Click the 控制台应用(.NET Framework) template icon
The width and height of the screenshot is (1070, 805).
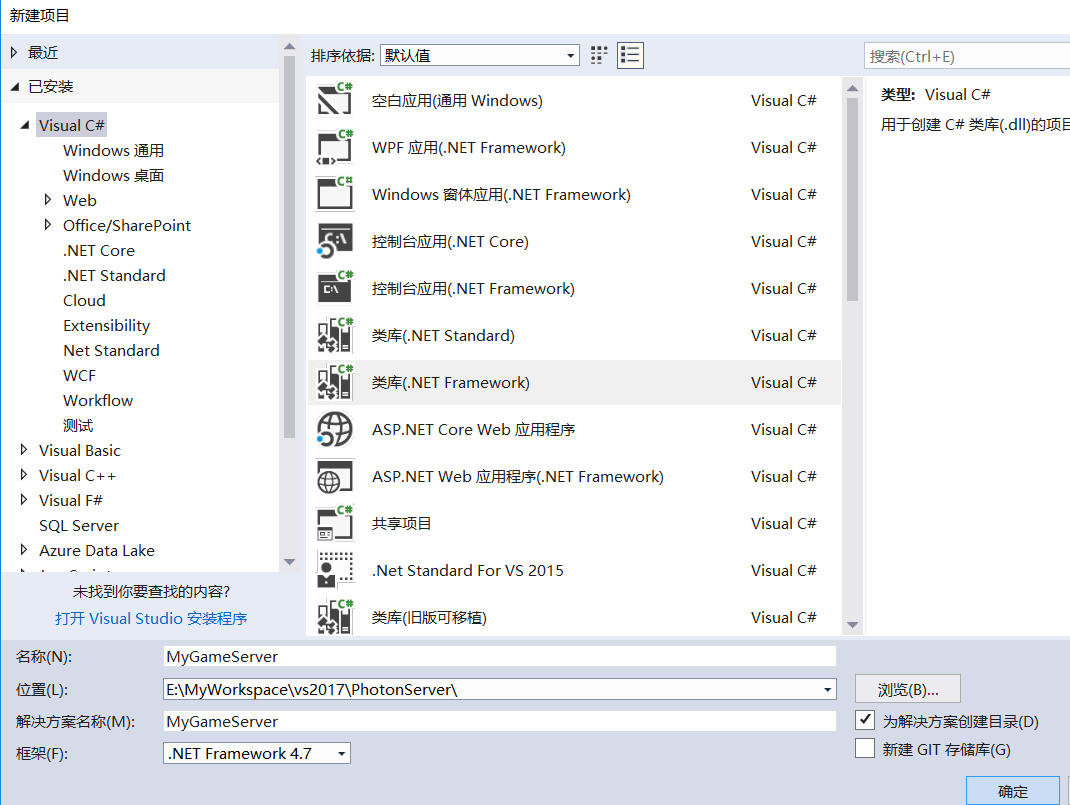[334, 289]
